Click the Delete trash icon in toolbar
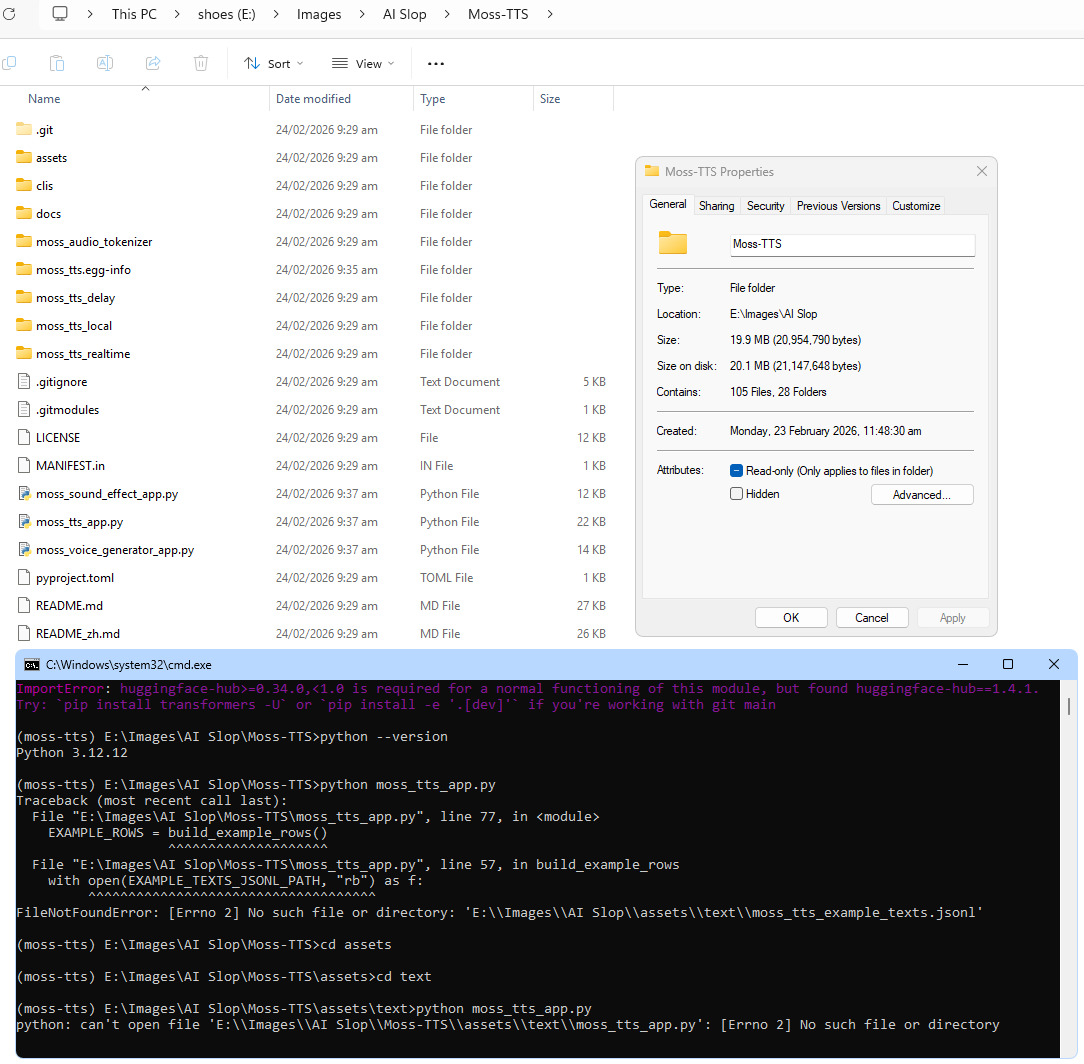 pos(200,64)
